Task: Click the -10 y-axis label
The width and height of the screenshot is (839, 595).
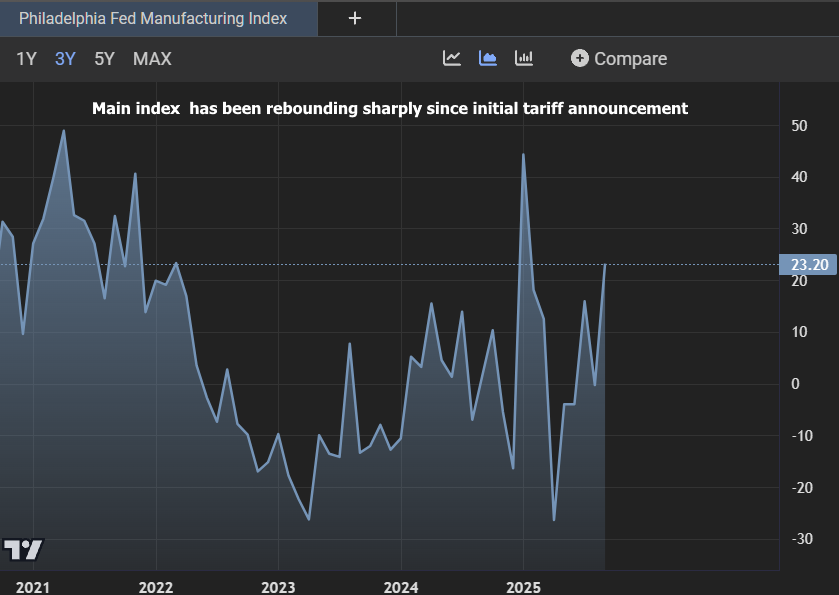Action: 802,436
